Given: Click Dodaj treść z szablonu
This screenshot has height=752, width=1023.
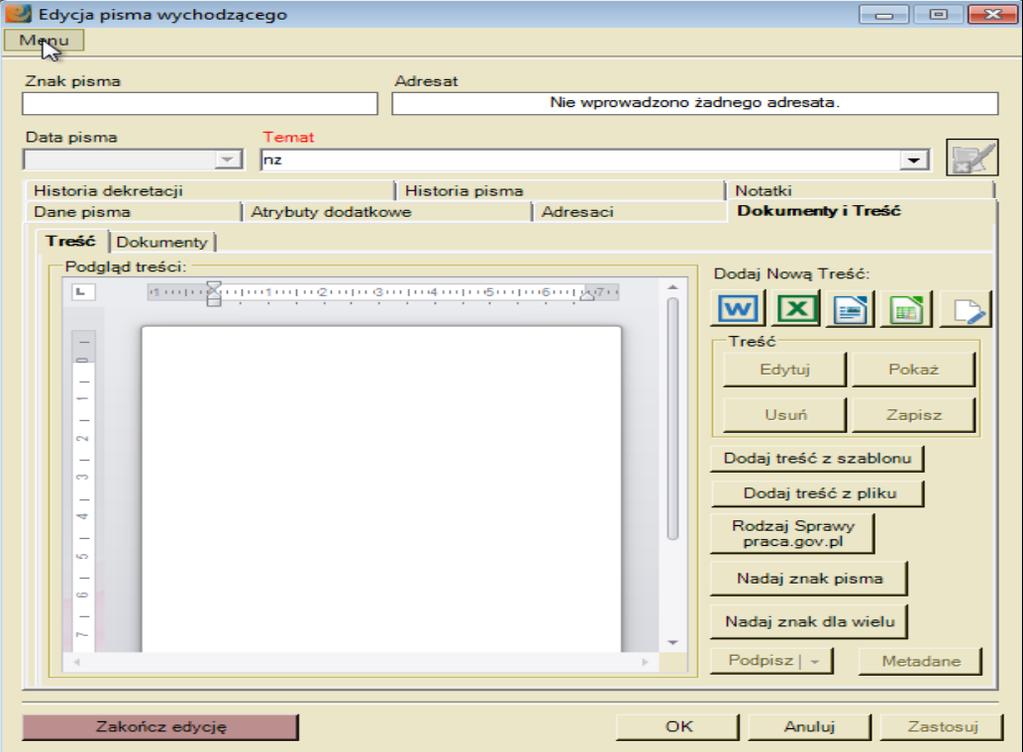Looking at the screenshot, I should click(817, 459).
